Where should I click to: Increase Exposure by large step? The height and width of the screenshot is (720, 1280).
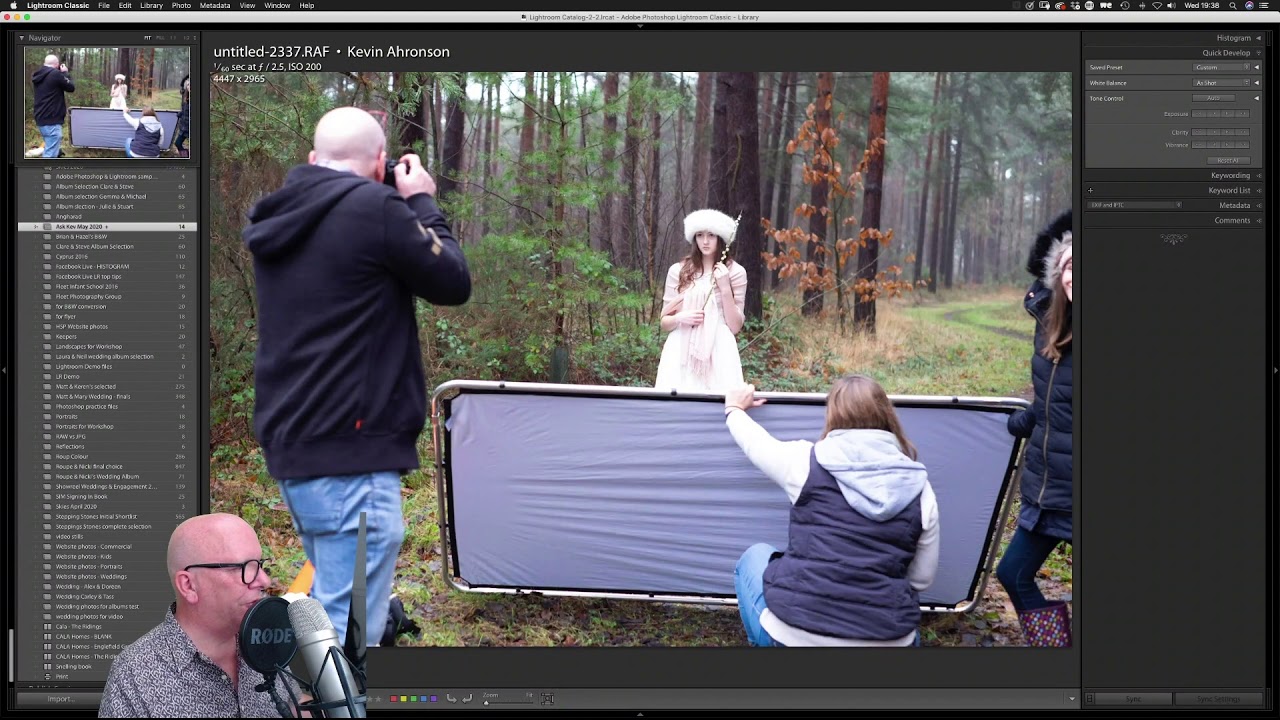point(1242,114)
